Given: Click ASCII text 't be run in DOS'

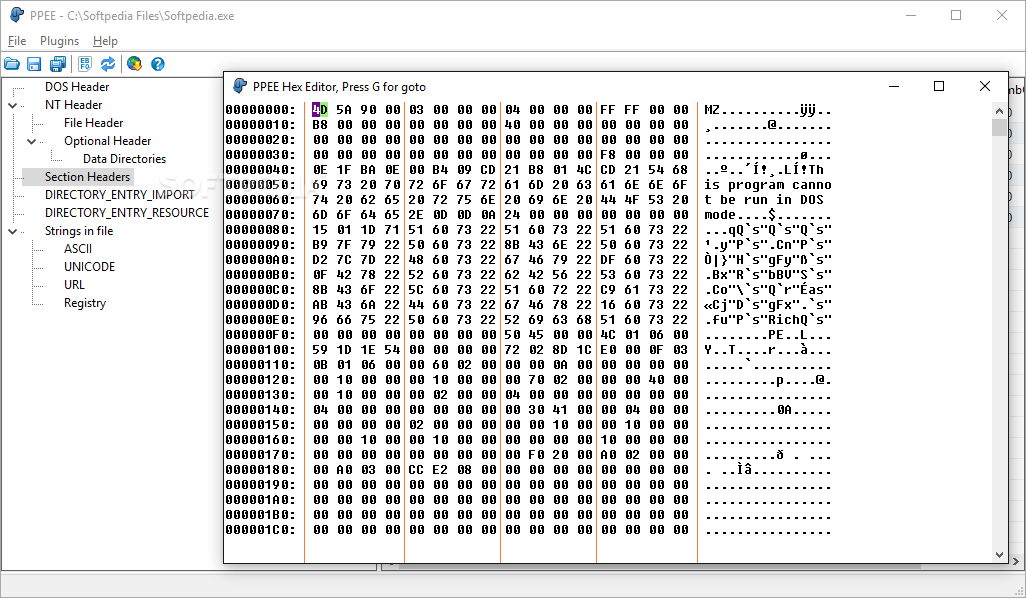Looking at the screenshot, I should coord(764,200).
